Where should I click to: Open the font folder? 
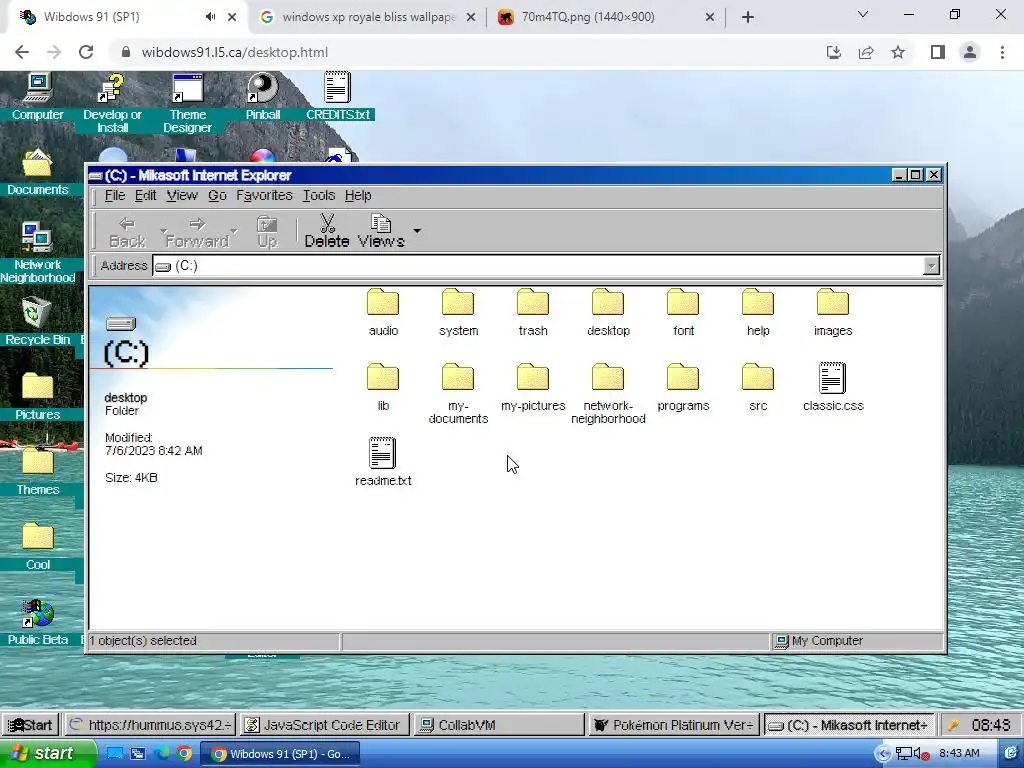tap(683, 313)
